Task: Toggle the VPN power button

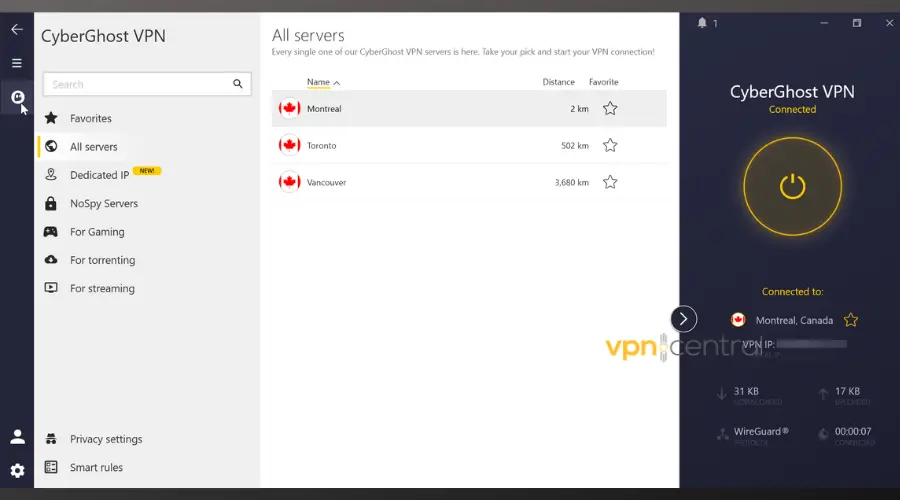Action: [792, 186]
